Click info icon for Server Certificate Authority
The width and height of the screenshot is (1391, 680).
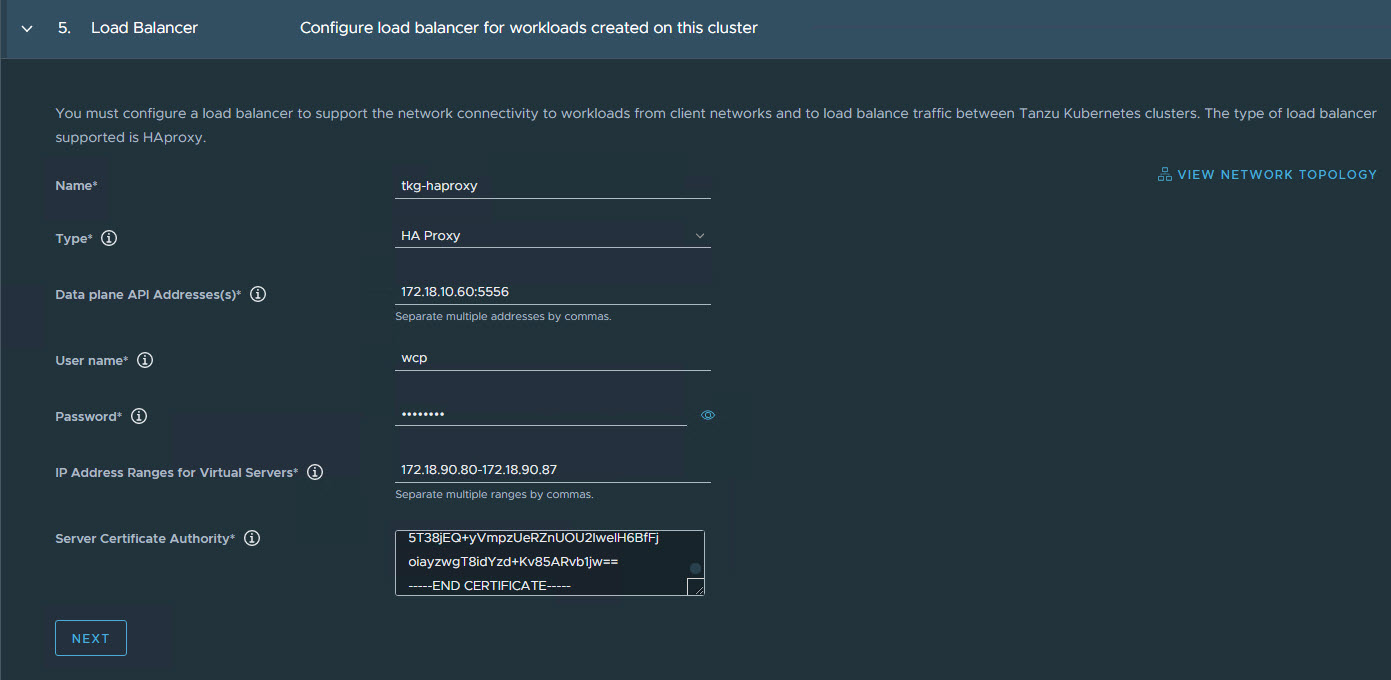pyautogui.click(x=252, y=538)
